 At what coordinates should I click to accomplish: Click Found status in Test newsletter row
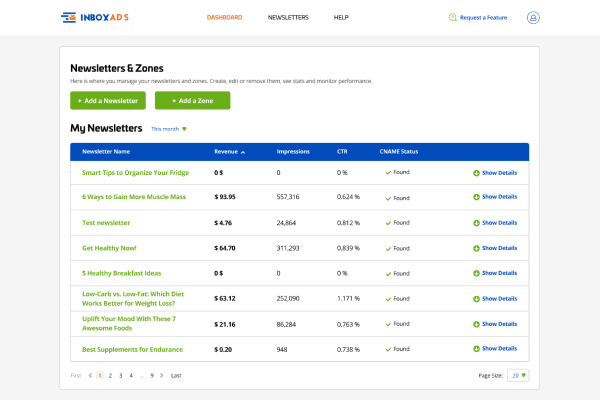coord(398,223)
